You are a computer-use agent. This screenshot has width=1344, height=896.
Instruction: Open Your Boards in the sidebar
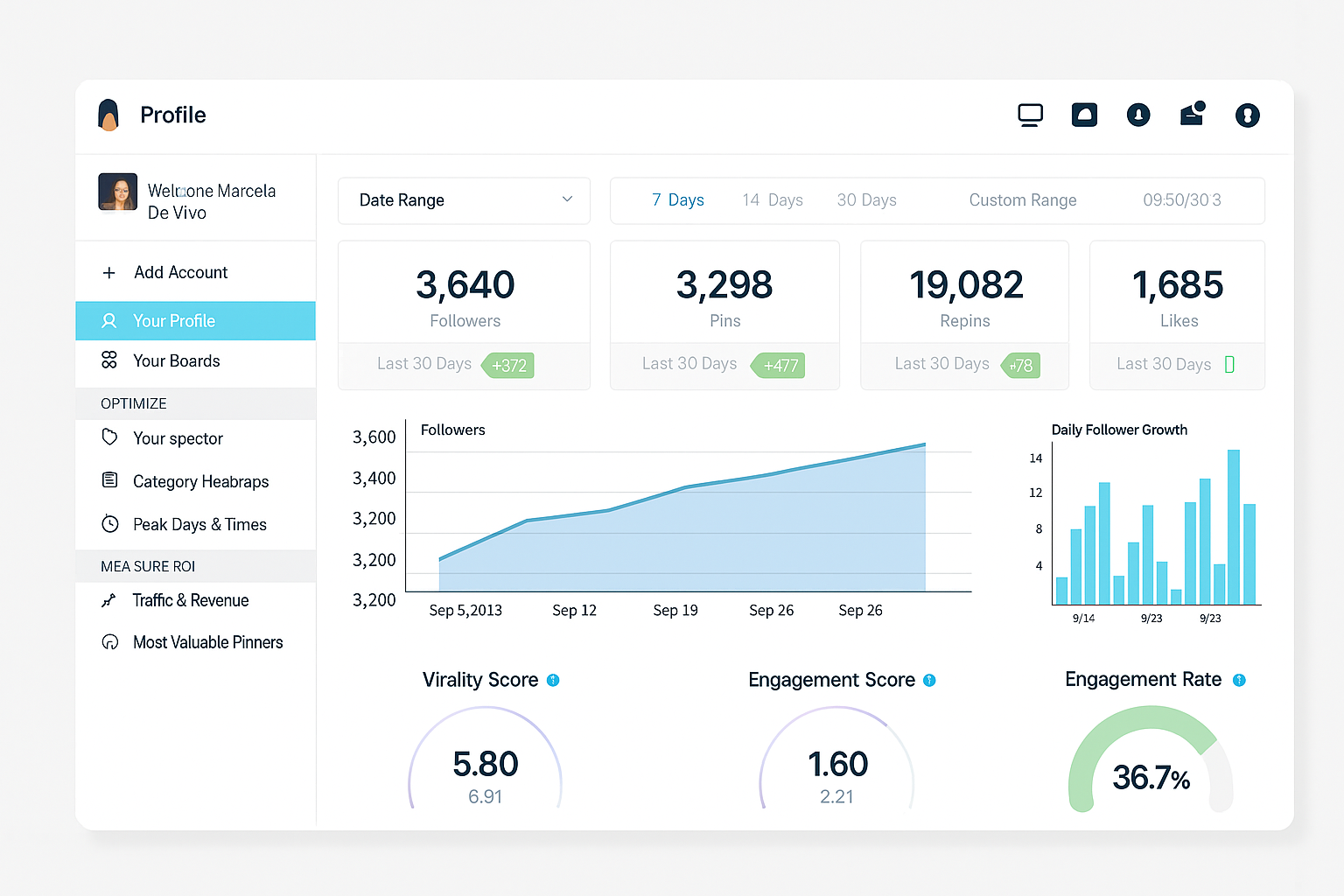(176, 360)
